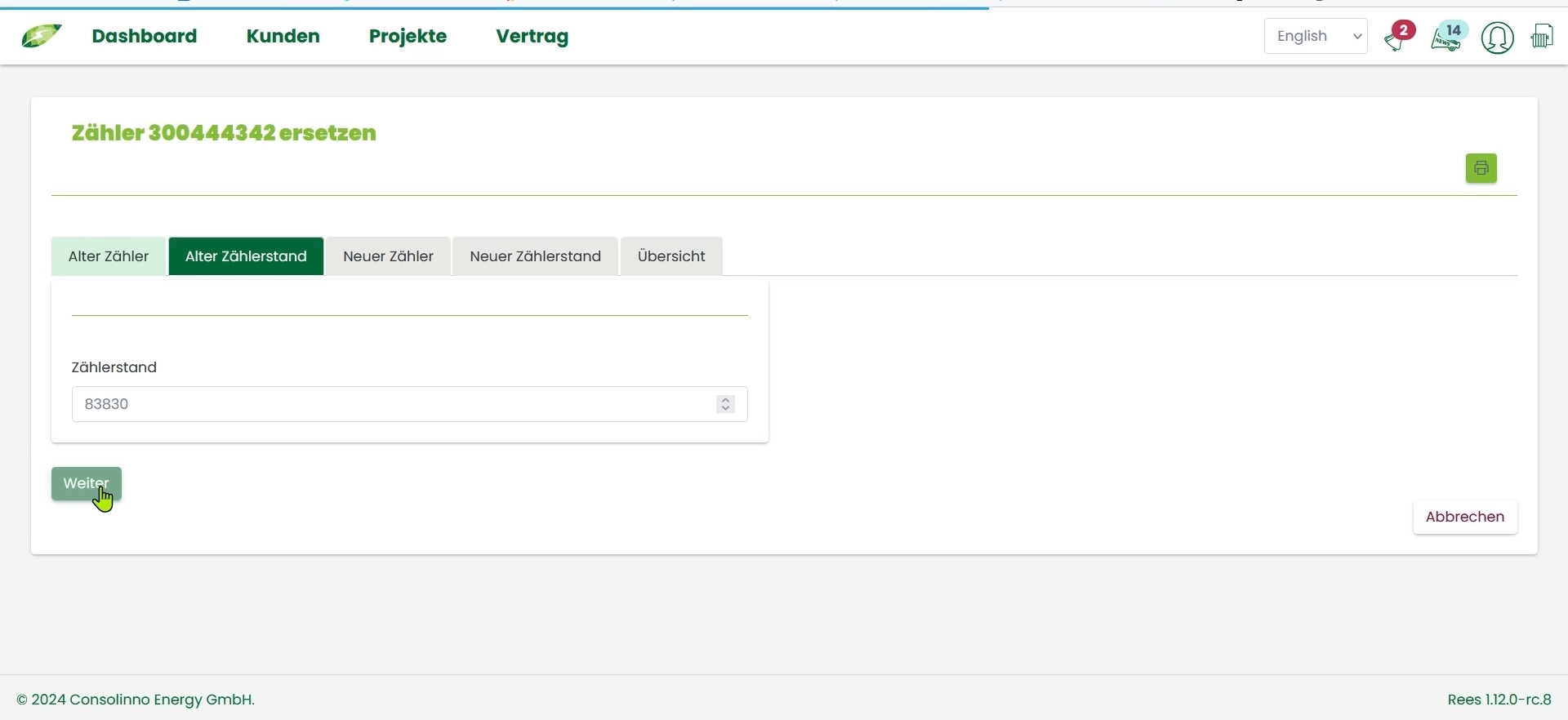This screenshot has height=720, width=1568.
Task: Expand the English language dropdown
Action: (x=1315, y=37)
